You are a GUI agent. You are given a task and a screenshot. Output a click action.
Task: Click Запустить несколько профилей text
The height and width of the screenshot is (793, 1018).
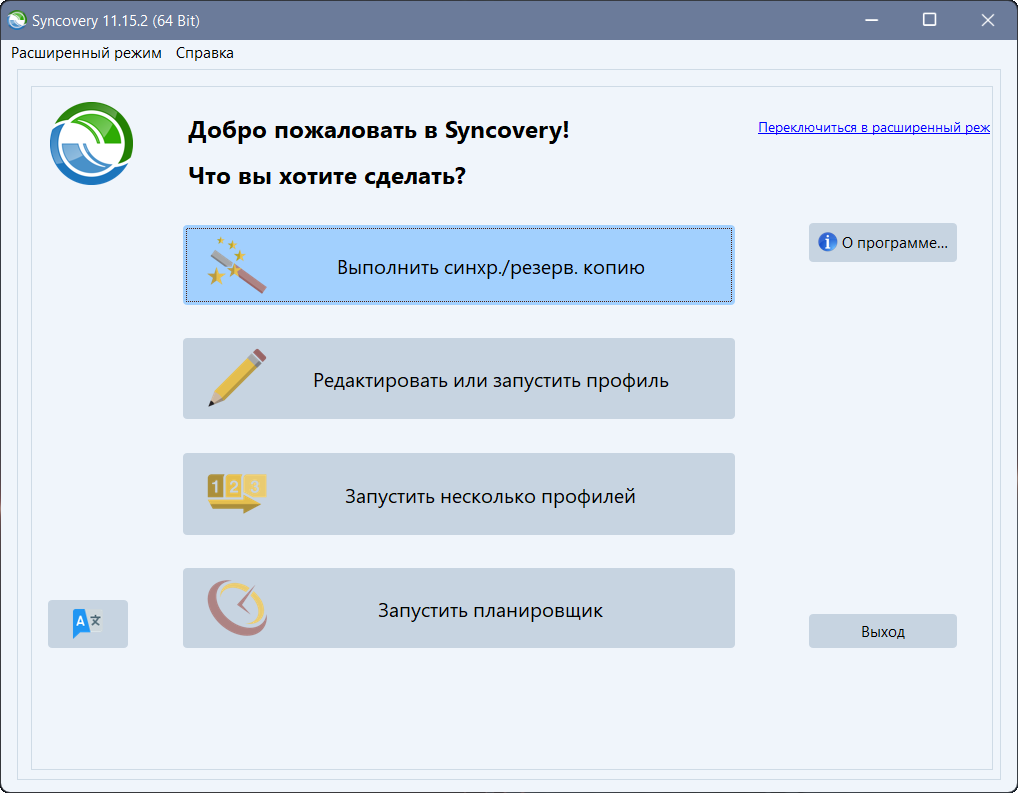click(490, 496)
